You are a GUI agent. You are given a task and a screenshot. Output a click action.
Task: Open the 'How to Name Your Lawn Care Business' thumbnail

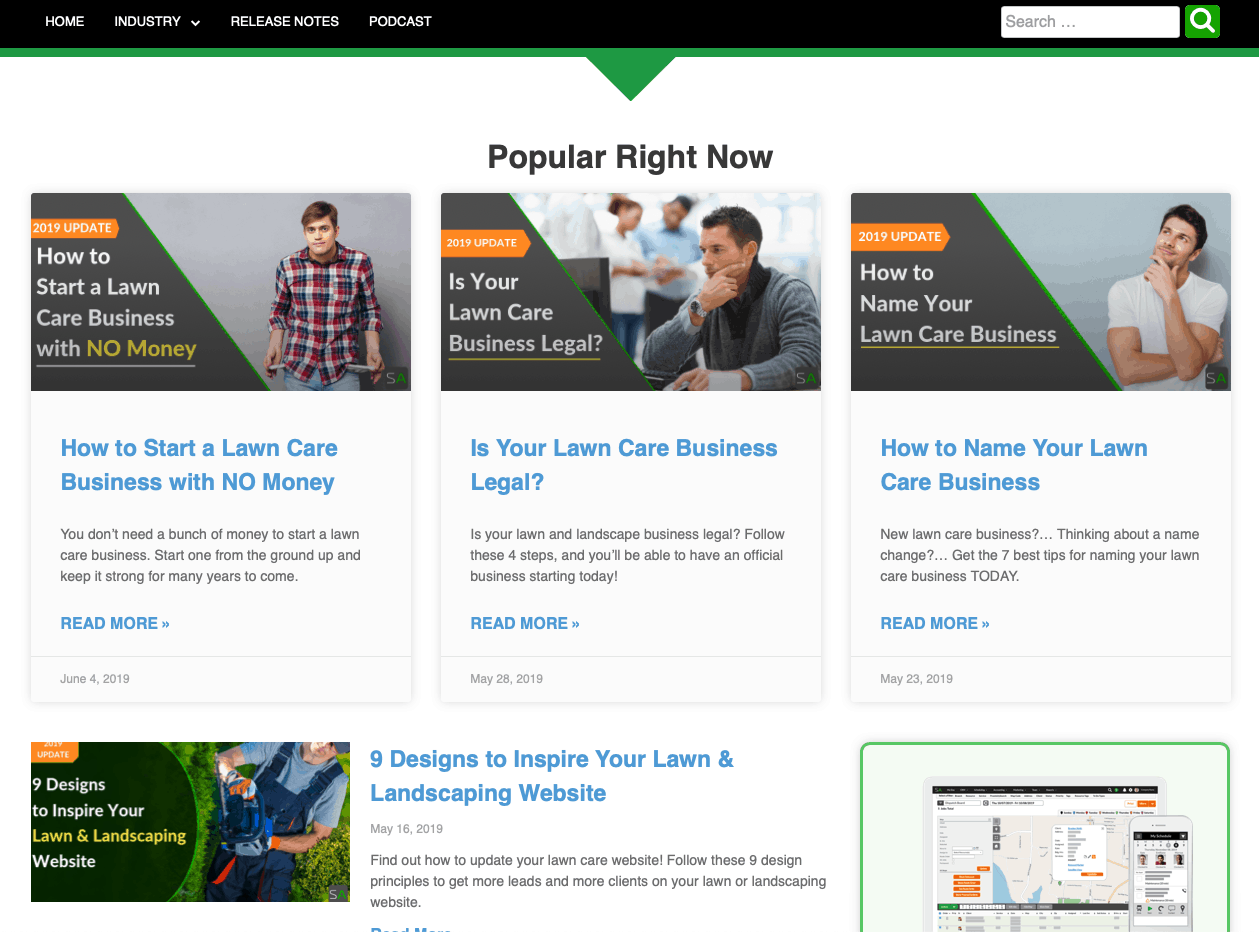tap(1041, 292)
